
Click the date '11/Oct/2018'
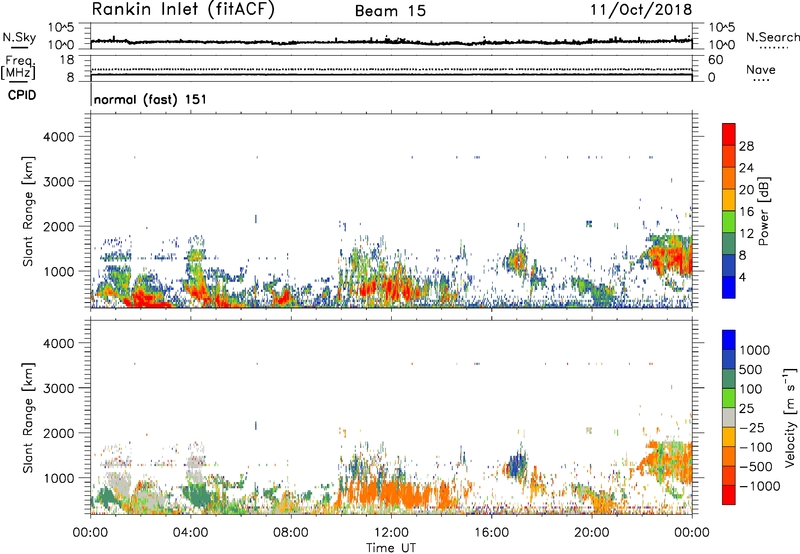[641, 10]
